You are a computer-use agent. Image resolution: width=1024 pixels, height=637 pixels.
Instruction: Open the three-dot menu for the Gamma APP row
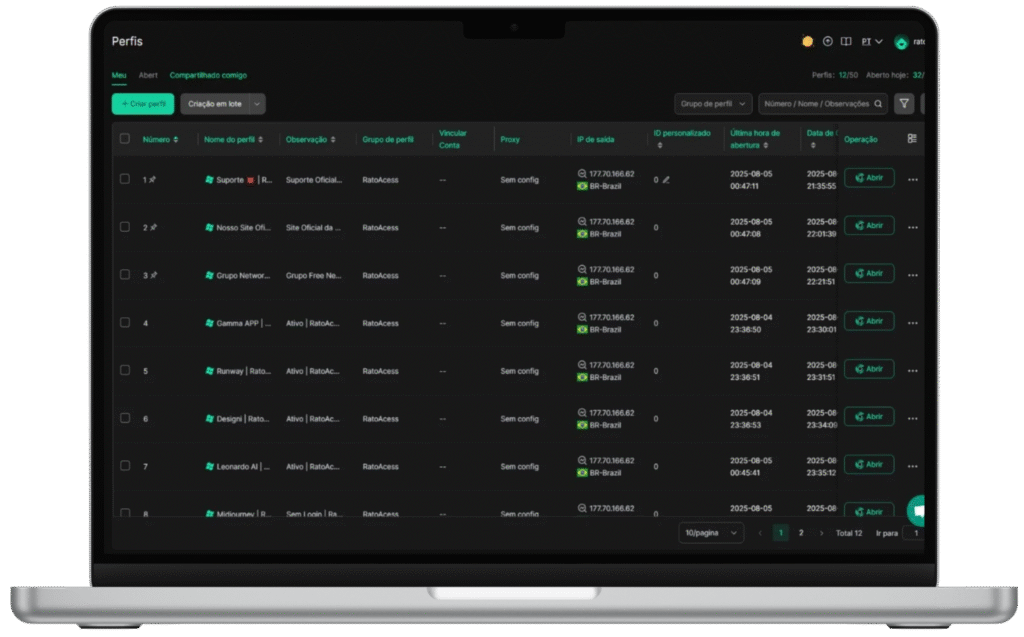coord(912,323)
